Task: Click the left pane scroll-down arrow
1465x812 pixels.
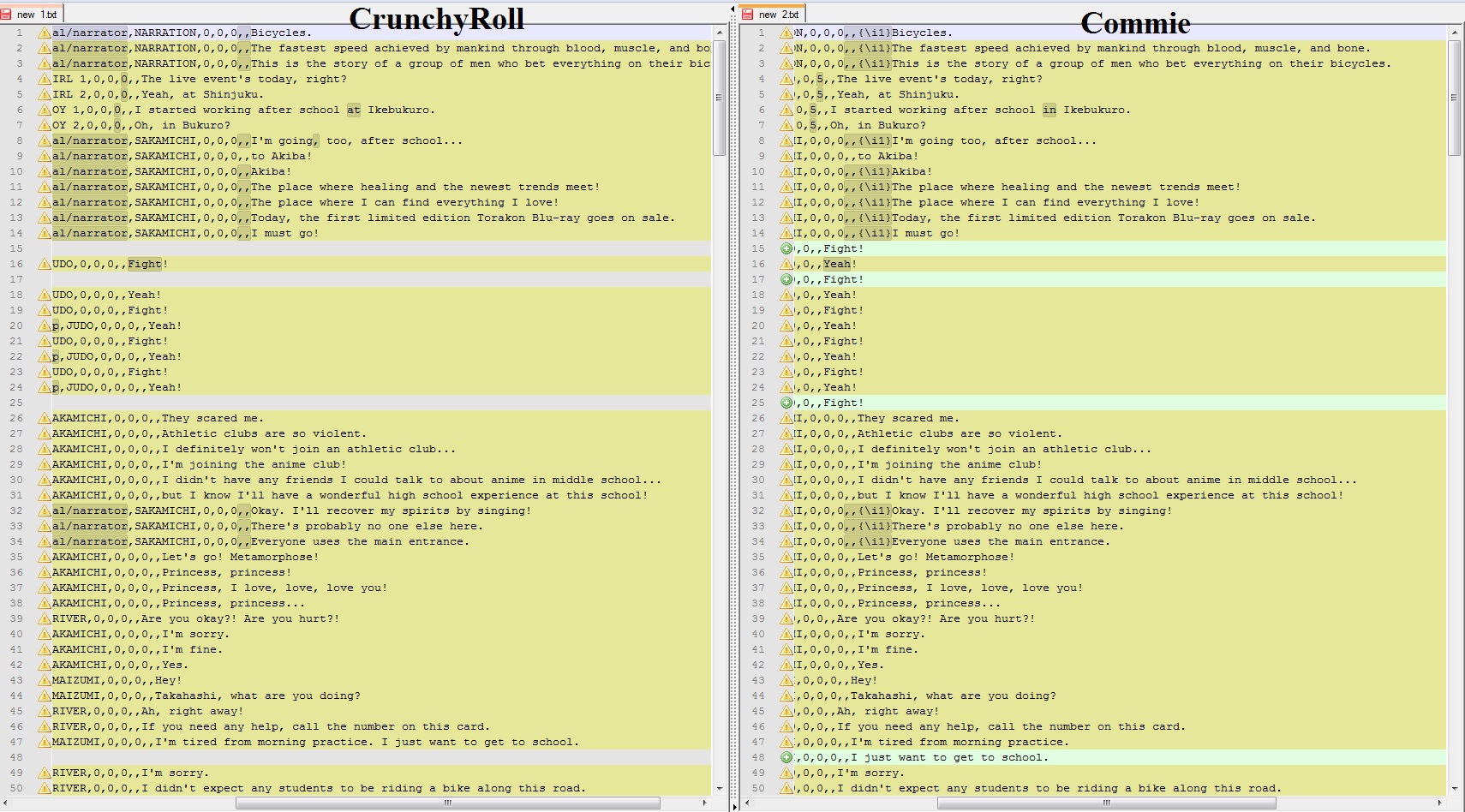Action: [719, 788]
